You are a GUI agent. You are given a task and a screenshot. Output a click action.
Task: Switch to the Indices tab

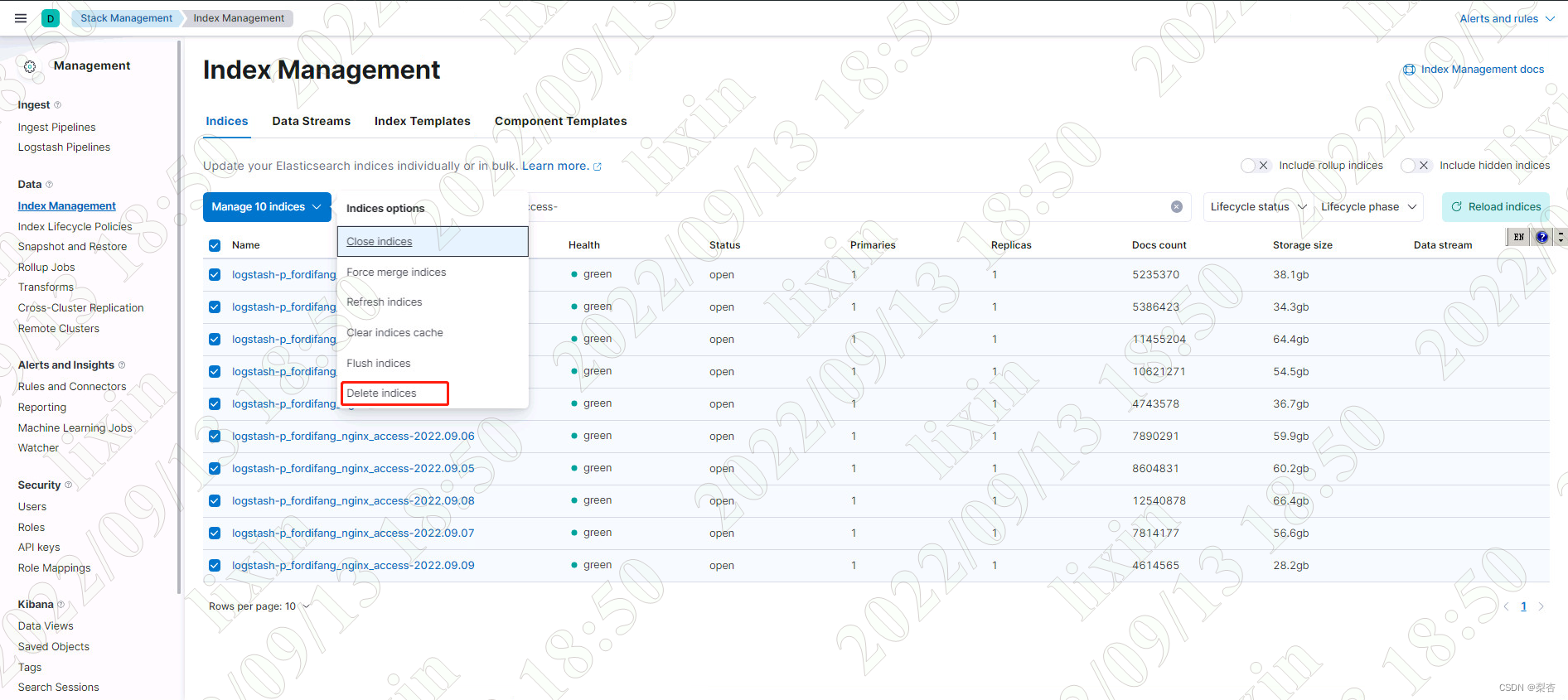(227, 121)
